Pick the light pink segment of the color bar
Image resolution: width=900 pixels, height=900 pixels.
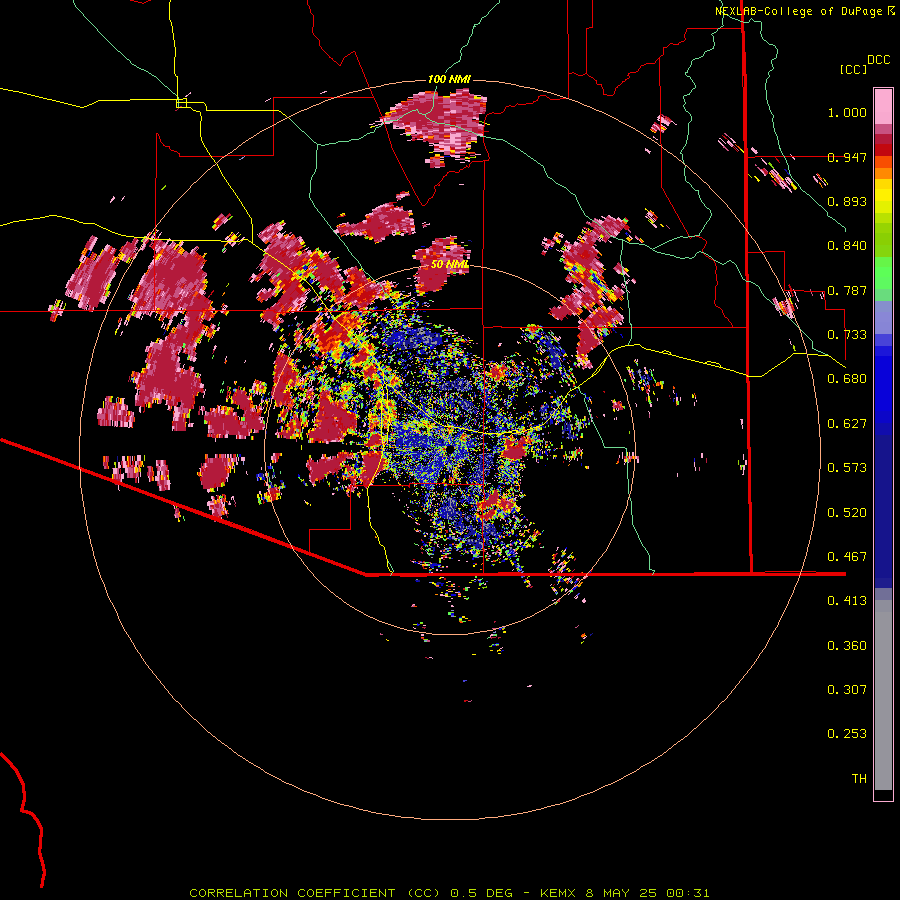pyautogui.click(x=883, y=107)
